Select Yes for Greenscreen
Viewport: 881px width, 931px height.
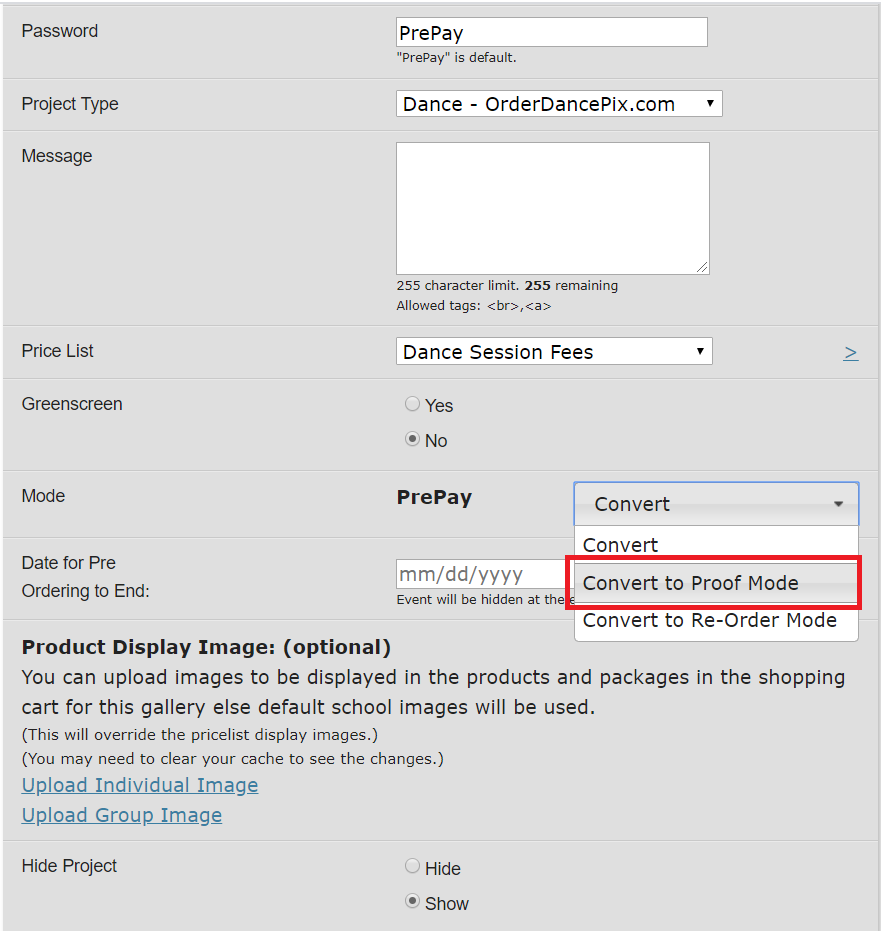pos(413,405)
